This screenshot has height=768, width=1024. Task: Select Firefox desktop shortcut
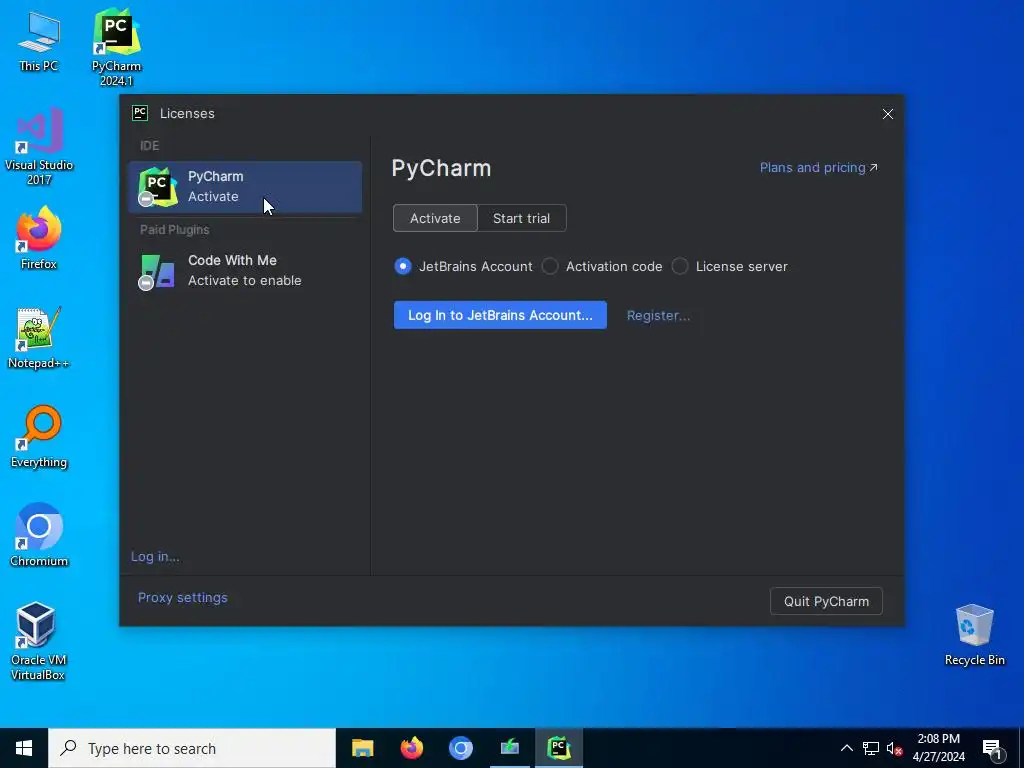[x=39, y=238]
